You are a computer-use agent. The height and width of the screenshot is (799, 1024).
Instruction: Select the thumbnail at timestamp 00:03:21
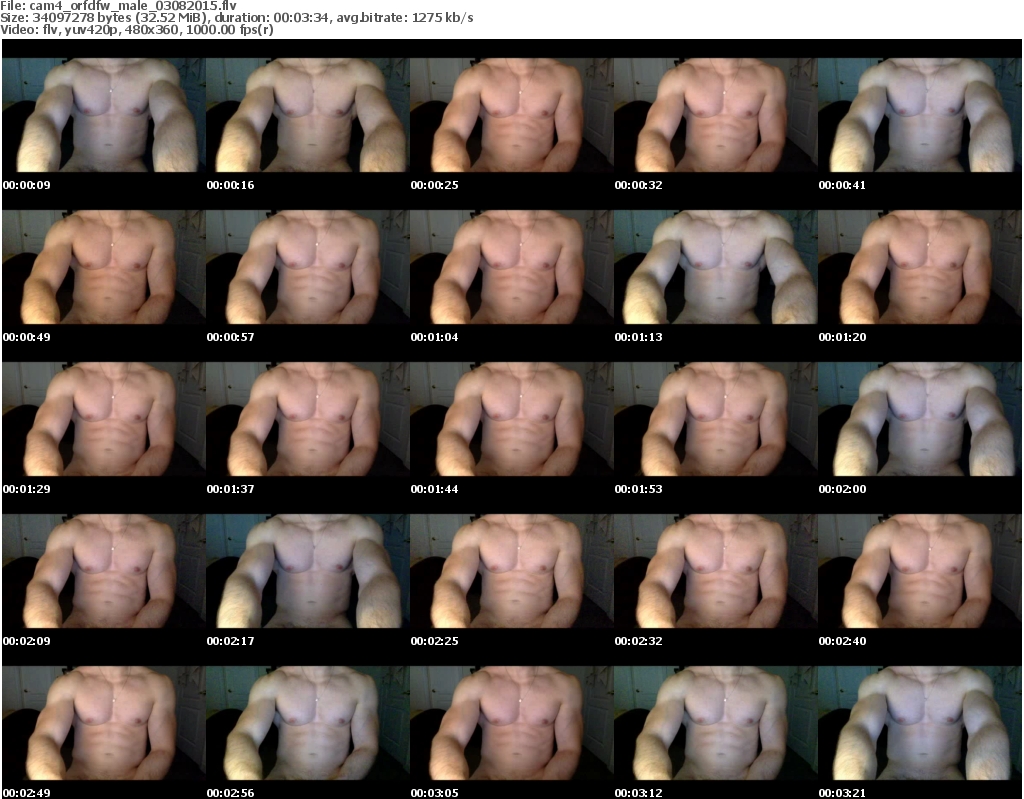920,723
